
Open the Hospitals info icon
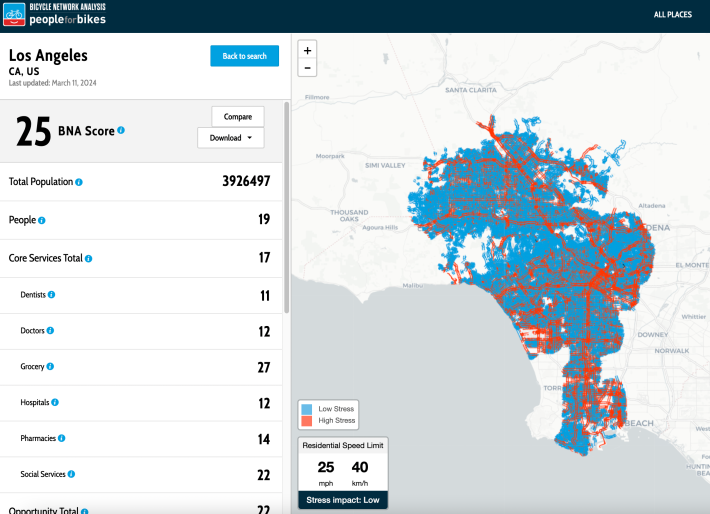tap(55, 402)
